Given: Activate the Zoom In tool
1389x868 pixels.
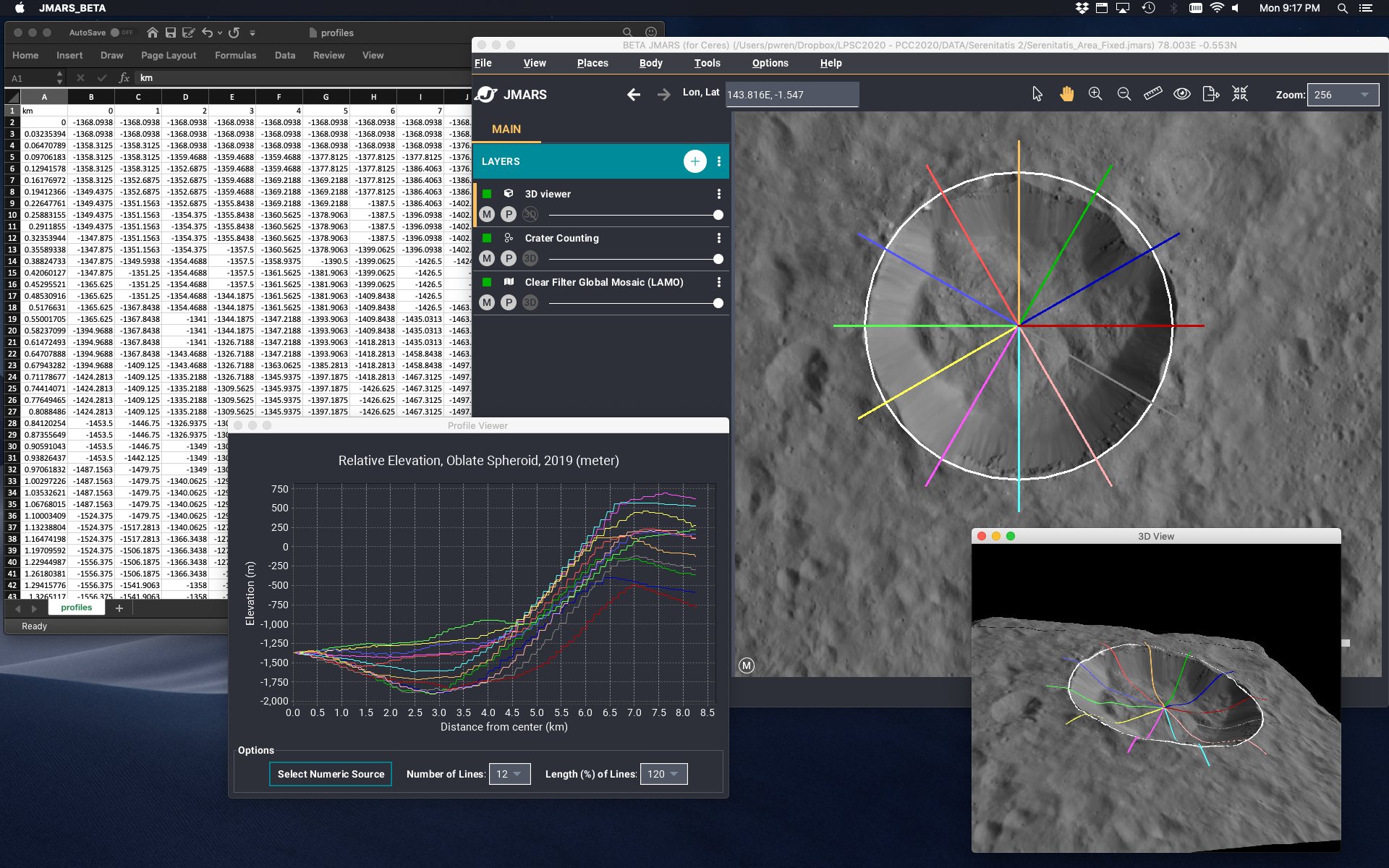Looking at the screenshot, I should [x=1095, y=94].
